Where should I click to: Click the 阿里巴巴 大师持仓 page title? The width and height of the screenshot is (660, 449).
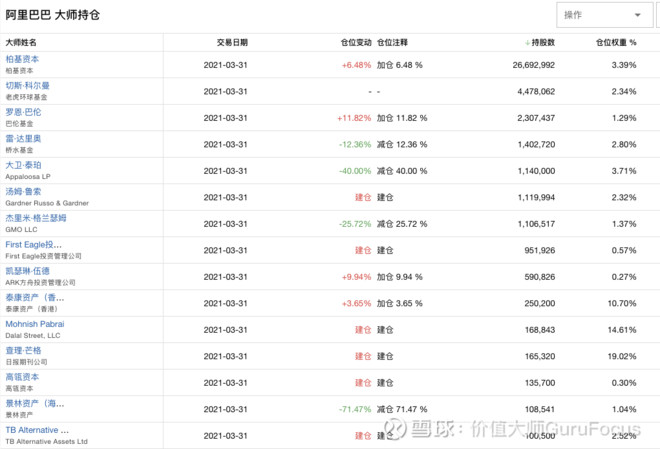53,16
